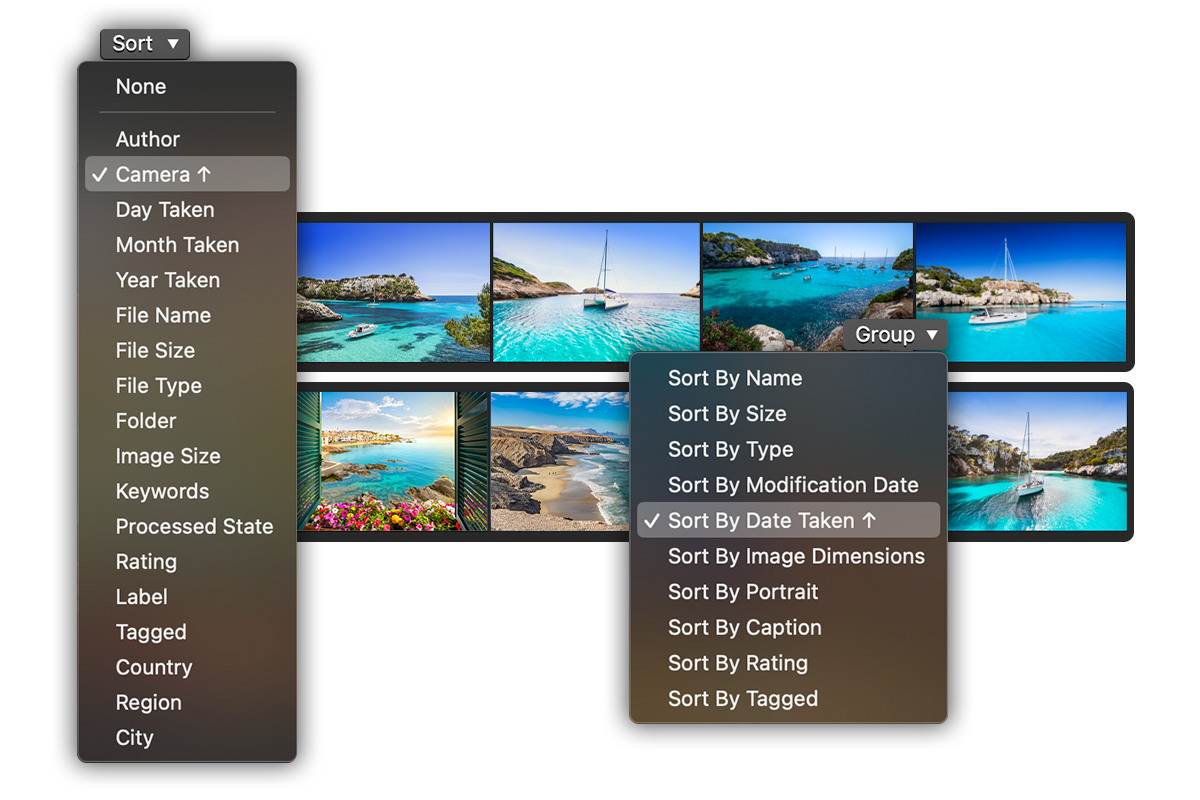This screenshot has width=1200, height=800.
Task: Select None in the Sort menu
Action: click(x=187, y=87)
